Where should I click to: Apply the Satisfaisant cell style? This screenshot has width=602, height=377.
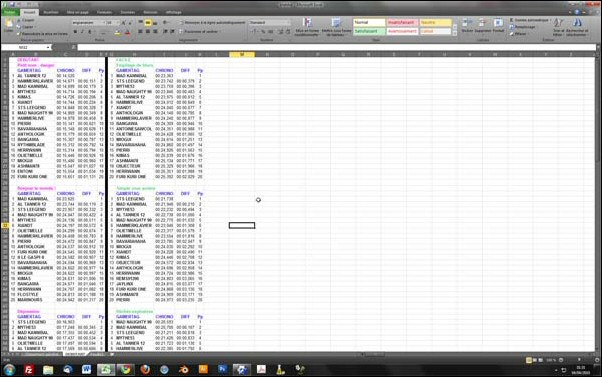tap(369, 31)
